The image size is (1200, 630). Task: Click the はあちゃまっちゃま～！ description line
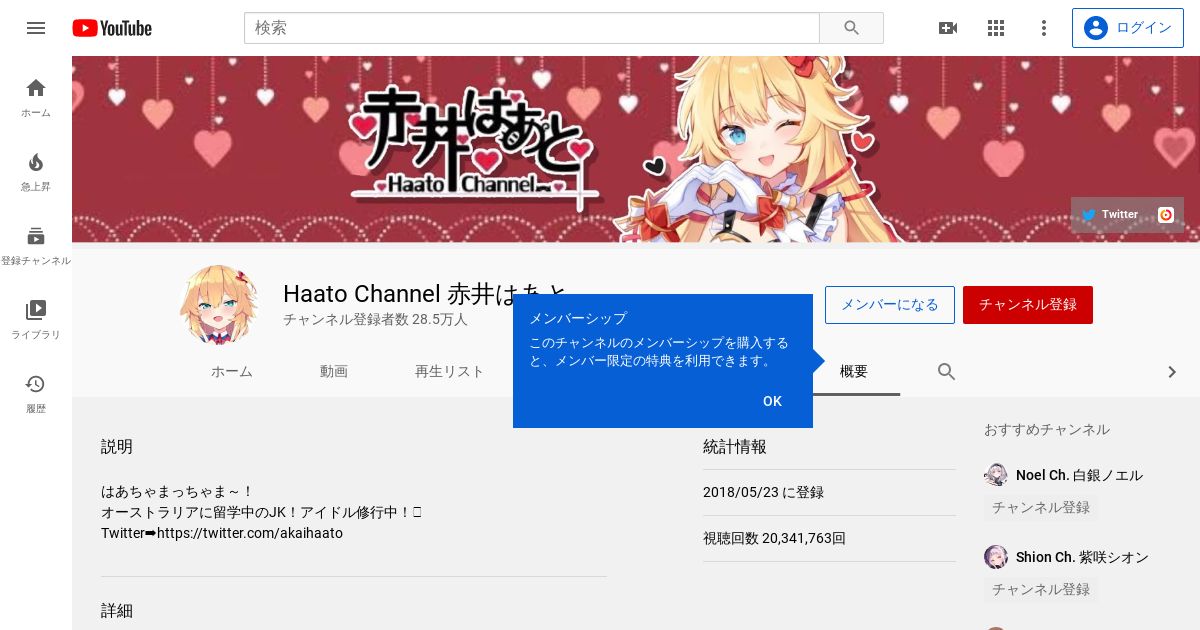tap(178, 491)
